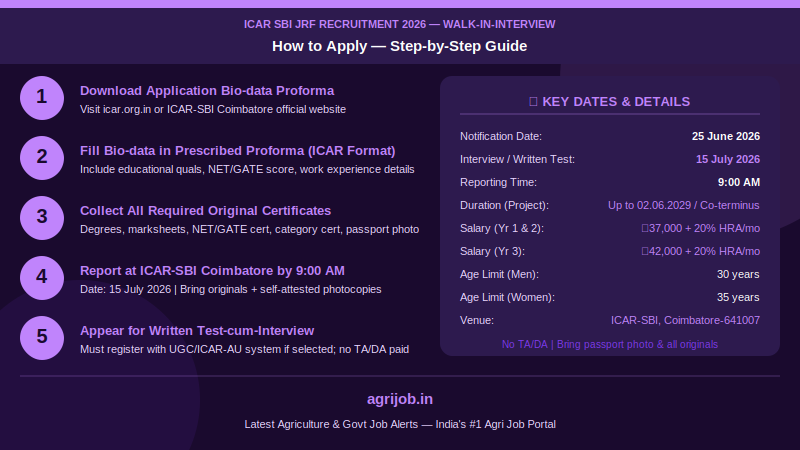Click 'Appear for Written Test-cum-Interview' heading
800x450 pixels.
point(197,331)
